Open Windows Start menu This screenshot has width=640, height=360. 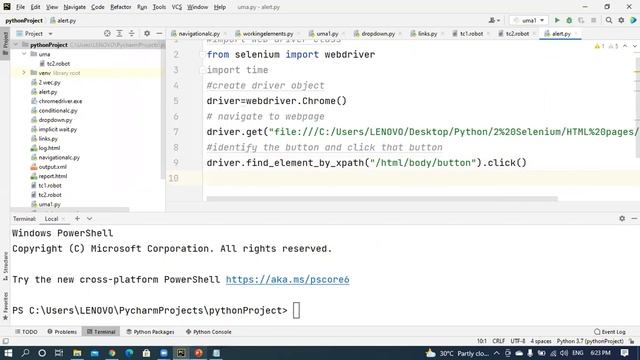pyautogui.click(x=8, y=353)
